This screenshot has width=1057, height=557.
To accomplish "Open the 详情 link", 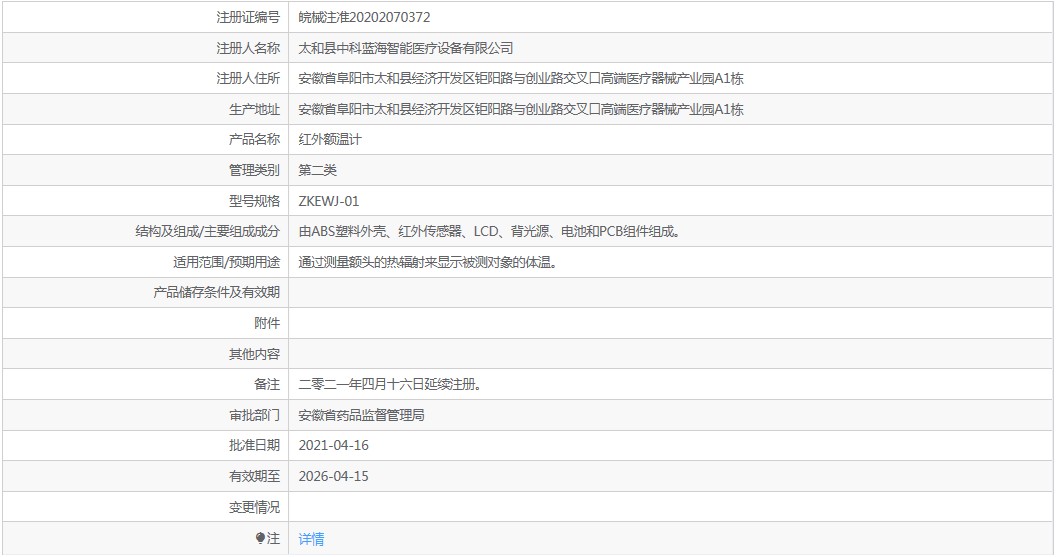I will [311, 539].
